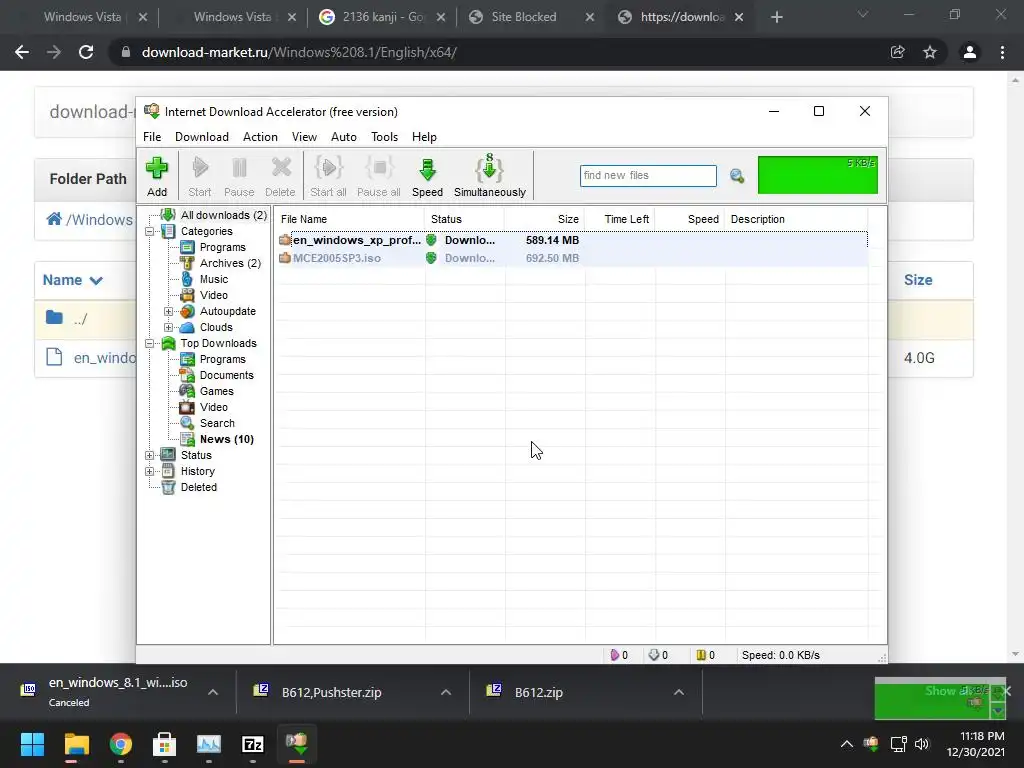The image size is (1024, 768).
Task: Open Programs under Top Downloads
Action: tap(223, 359)
